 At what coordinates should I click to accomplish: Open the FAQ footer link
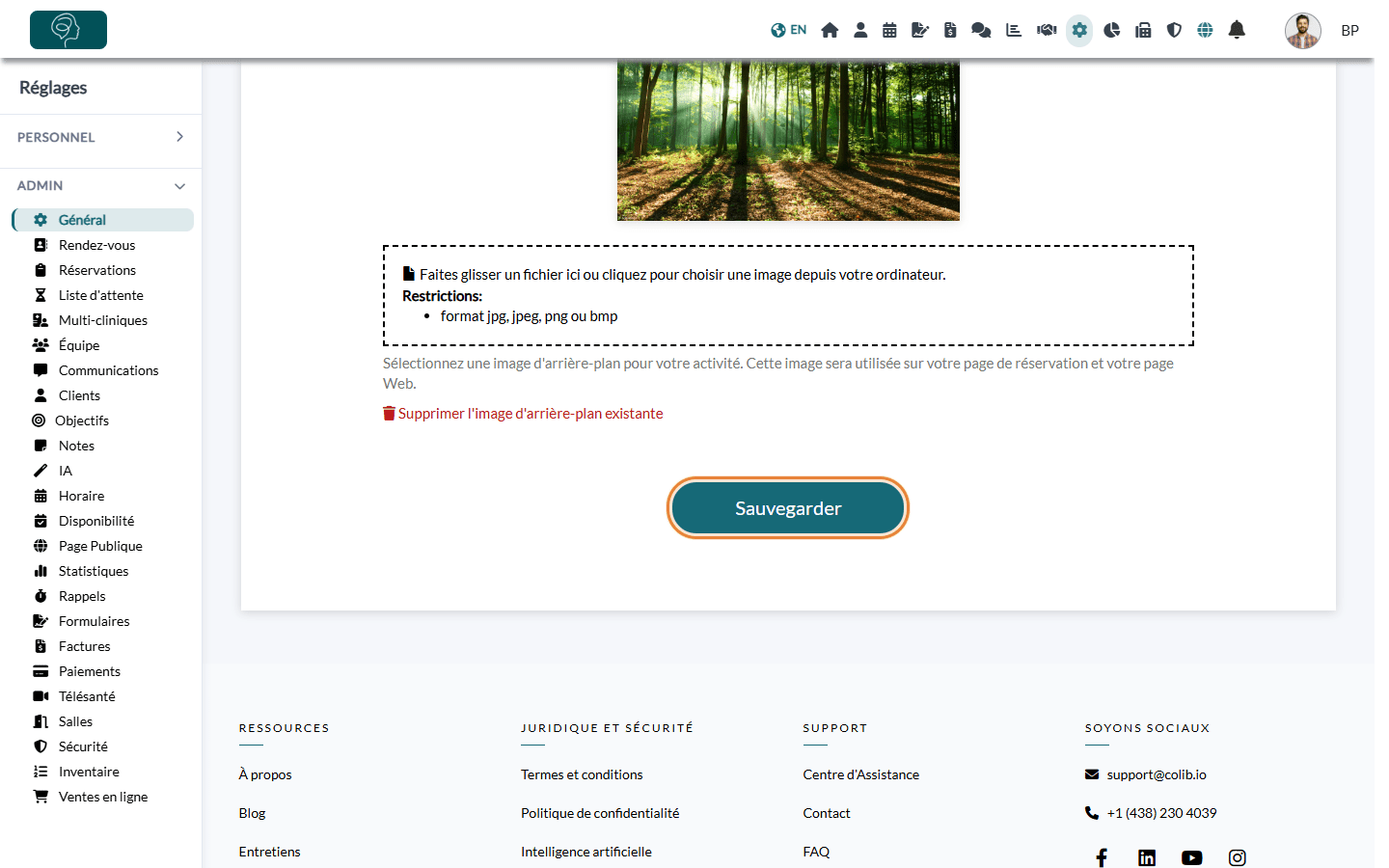click(x=816, y=852)
